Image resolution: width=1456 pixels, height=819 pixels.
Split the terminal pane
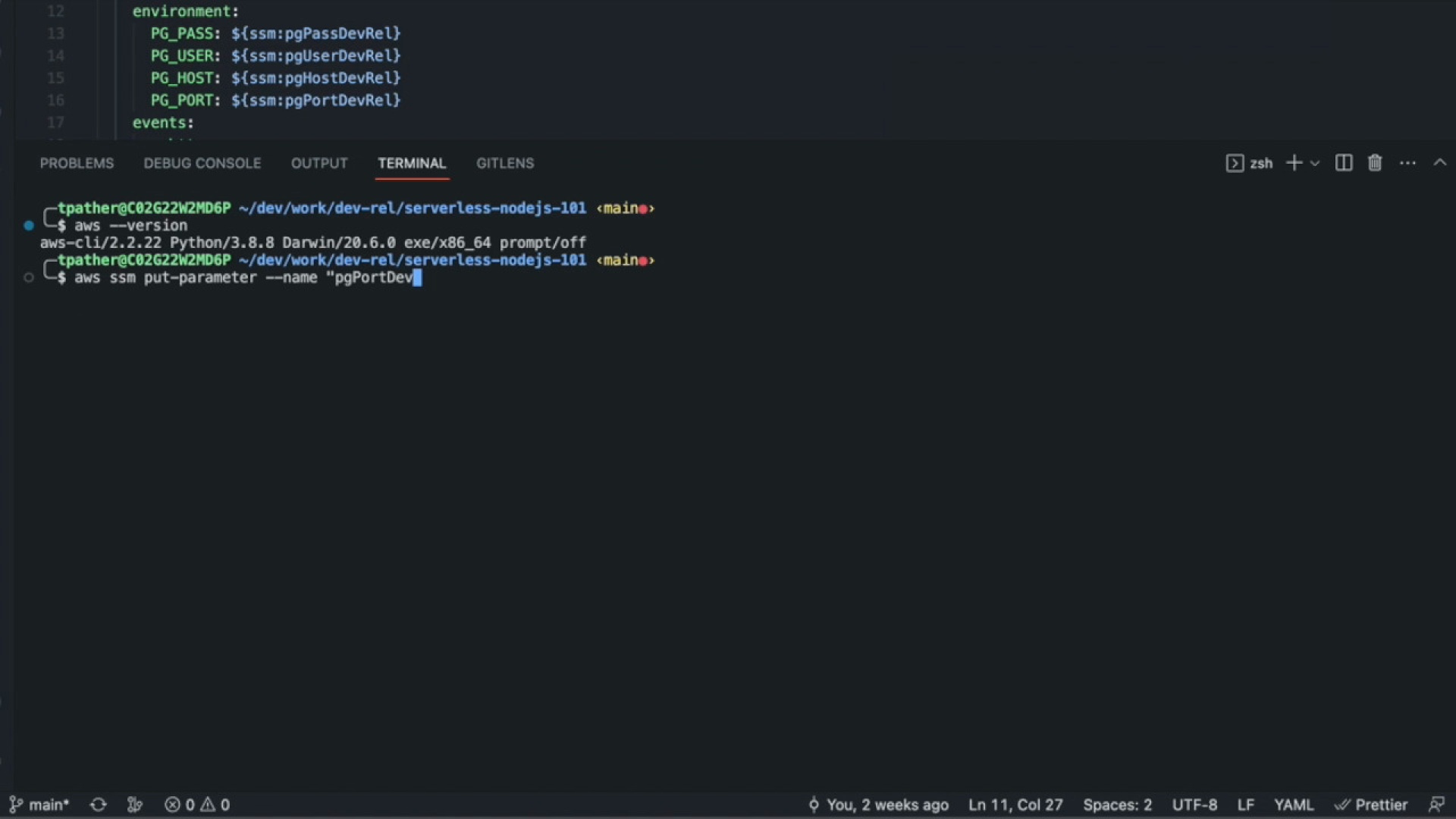click(1344, 163)
